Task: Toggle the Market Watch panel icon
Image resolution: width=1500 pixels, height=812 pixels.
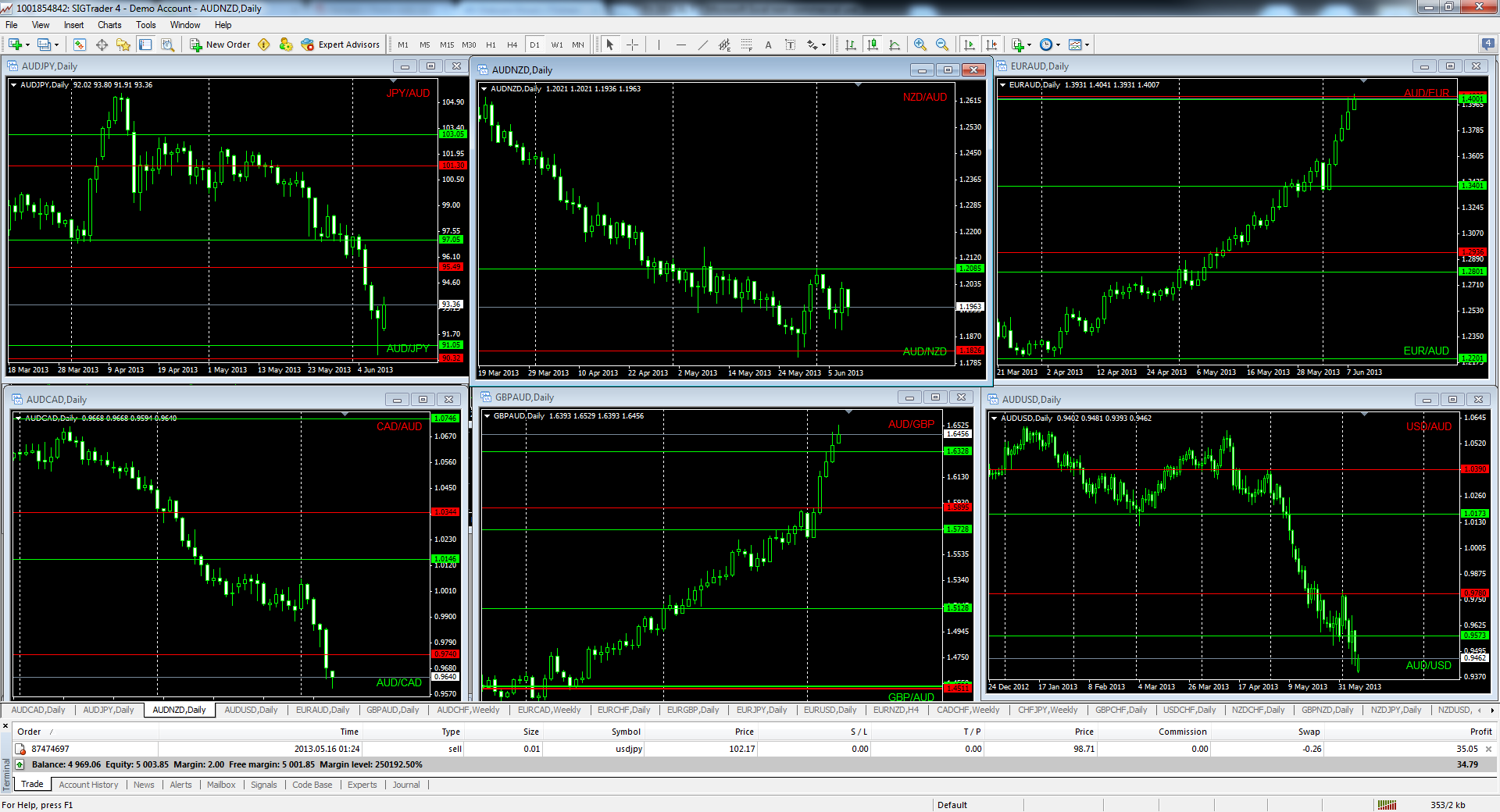Action: 80,45
